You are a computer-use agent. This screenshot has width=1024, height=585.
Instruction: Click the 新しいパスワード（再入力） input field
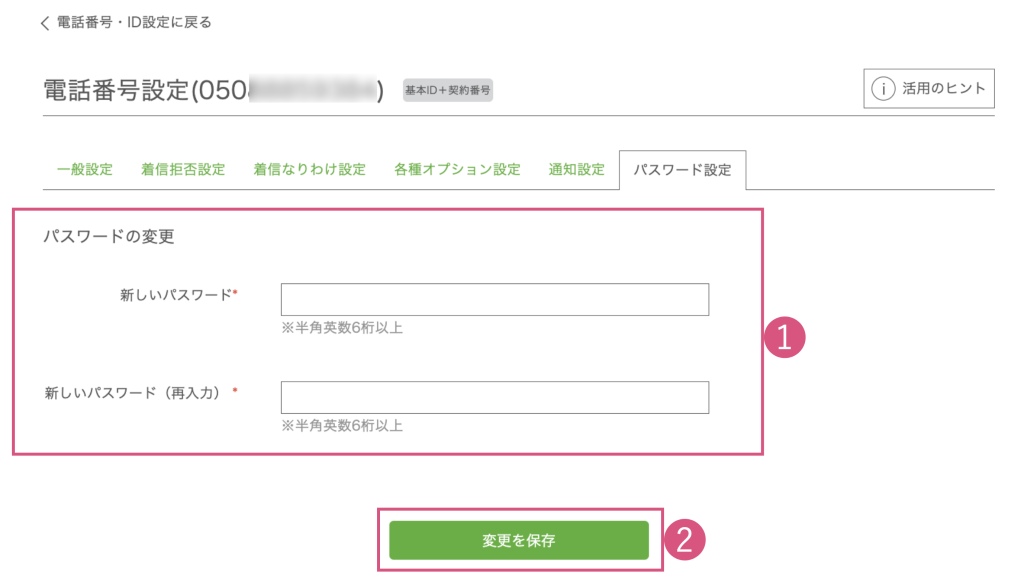[x=495, y=397]
